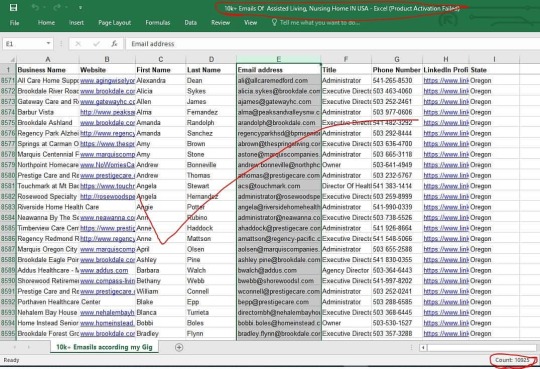540x369 pixels.
Task: Select row header 8595
Action: click(8, 334)
